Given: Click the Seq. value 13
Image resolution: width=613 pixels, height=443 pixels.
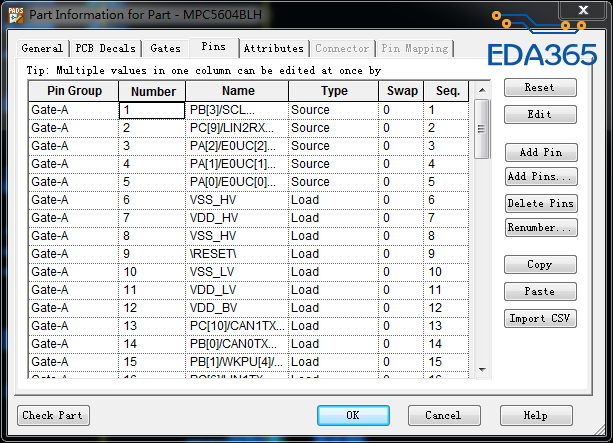Looking at the screenshot, I should click(x=446, y=326).
